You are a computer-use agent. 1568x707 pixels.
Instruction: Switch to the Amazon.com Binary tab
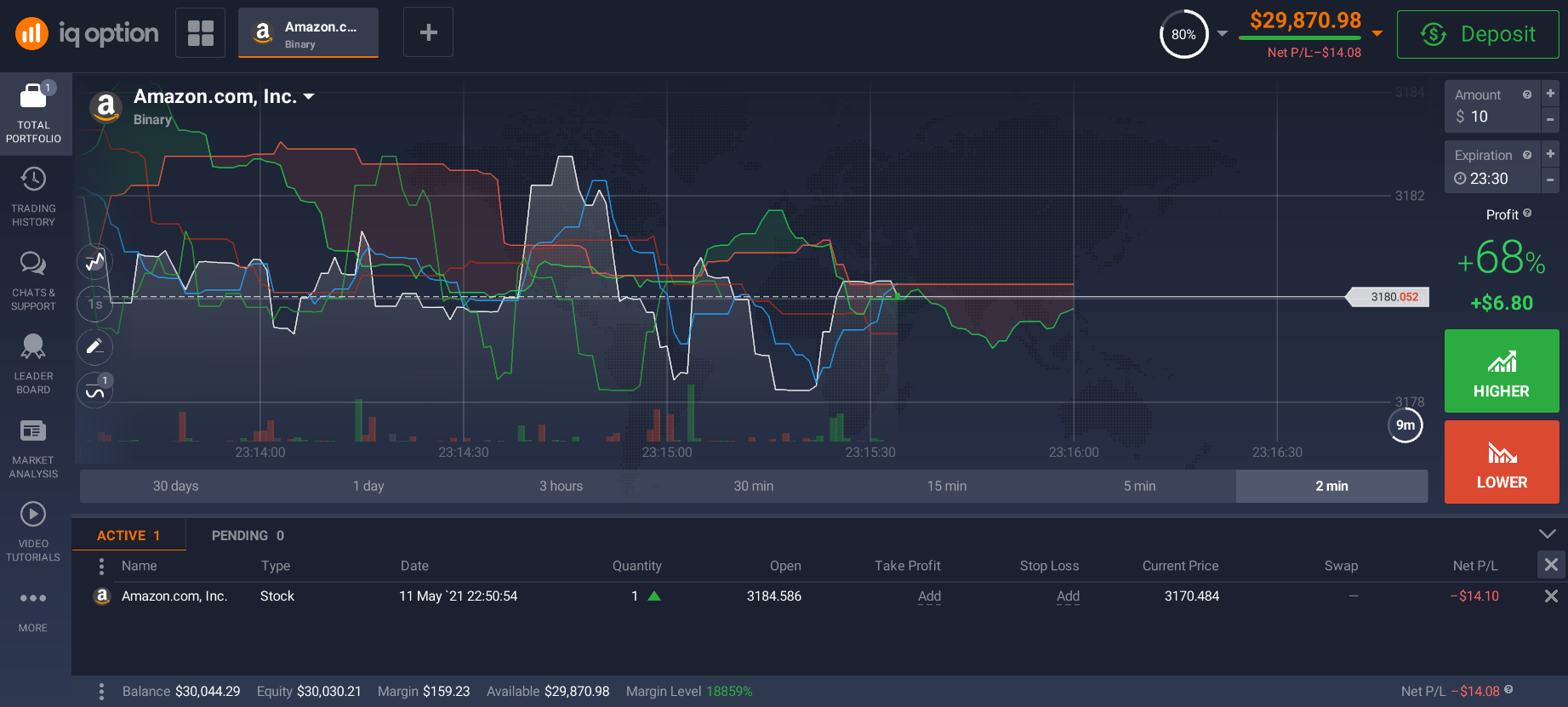coord(308,33)
